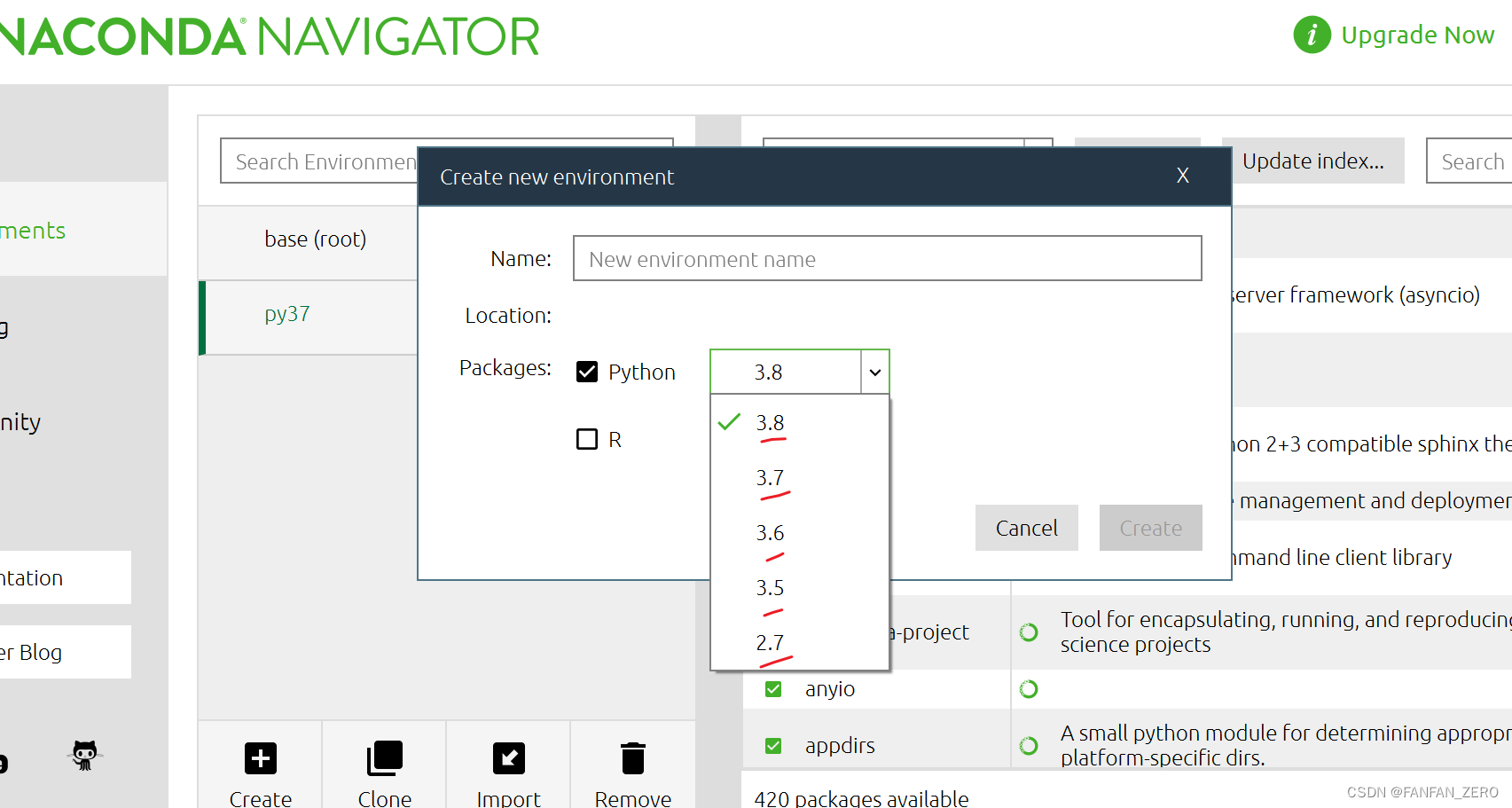Click status circle icon for anyio row
Viewport: 1512px width, 808px height.
1029,689
